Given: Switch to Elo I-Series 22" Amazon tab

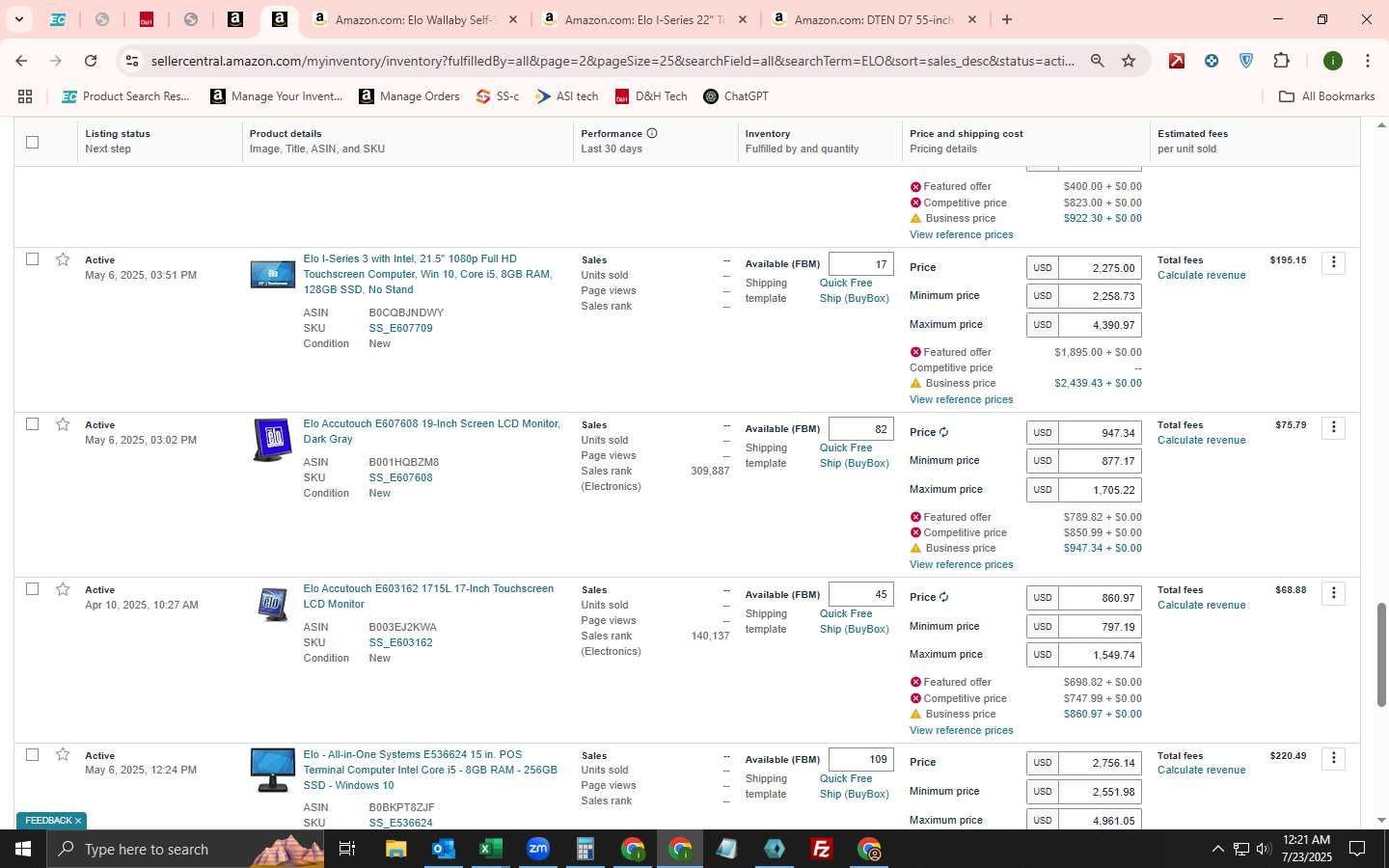Looking at the screenshot, I should [645, 19].
